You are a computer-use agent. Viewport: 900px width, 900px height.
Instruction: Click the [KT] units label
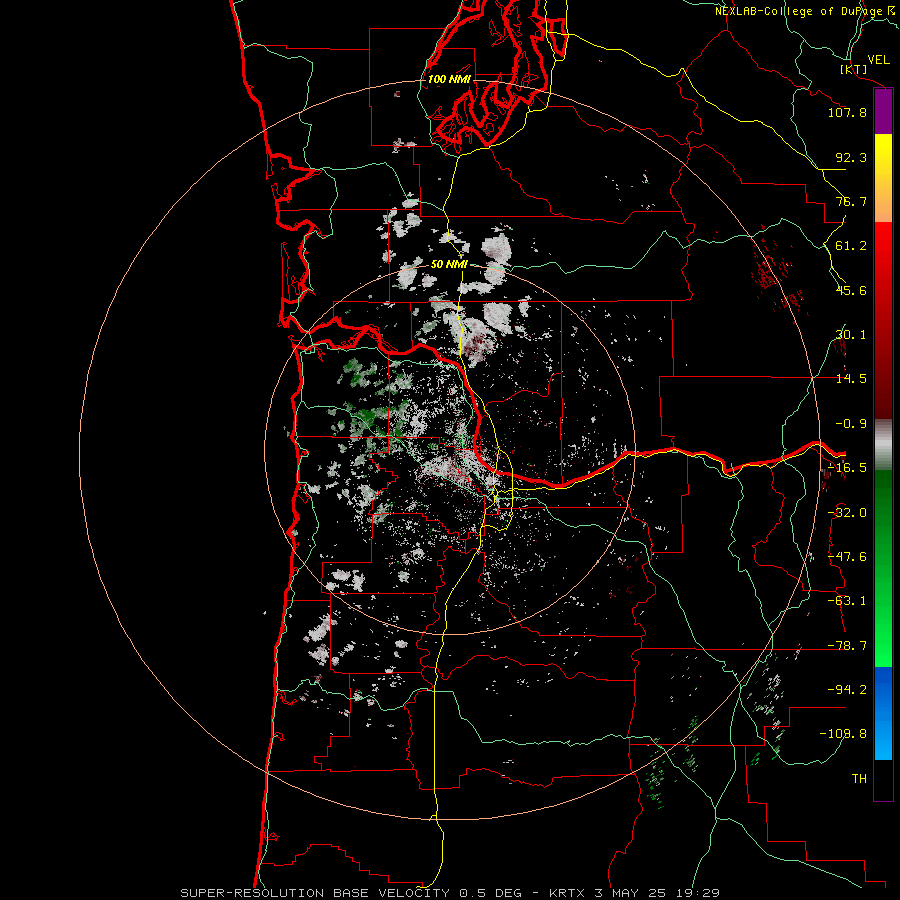854,69
